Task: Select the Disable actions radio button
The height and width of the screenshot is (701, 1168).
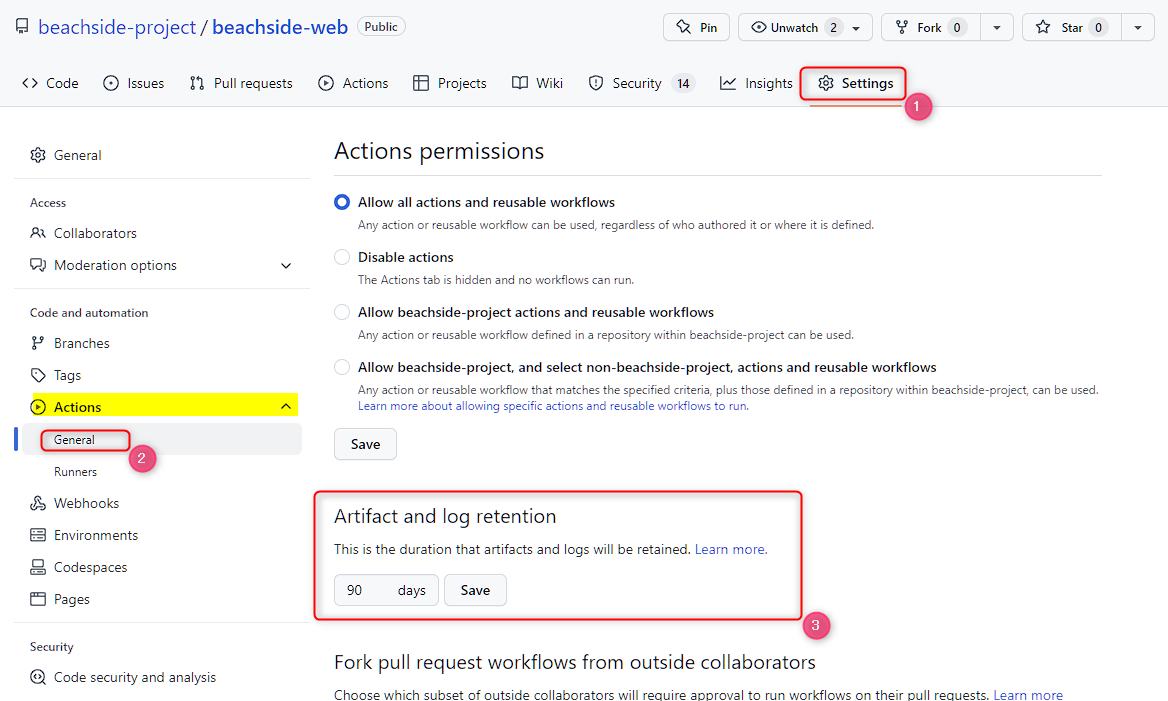Action: pyautogui.click(x=341, y=257)
